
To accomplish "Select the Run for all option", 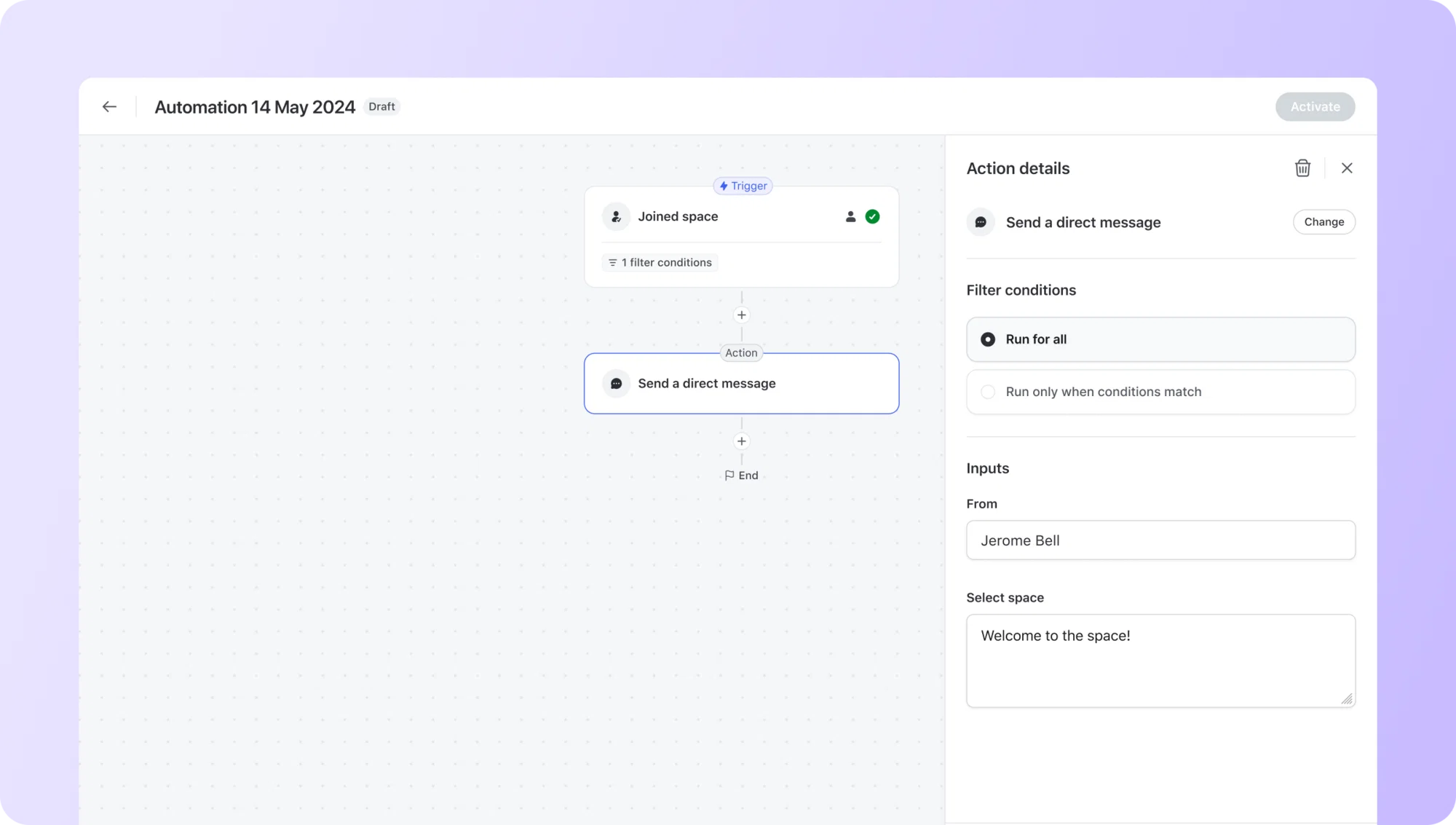I will (1160, 339).
